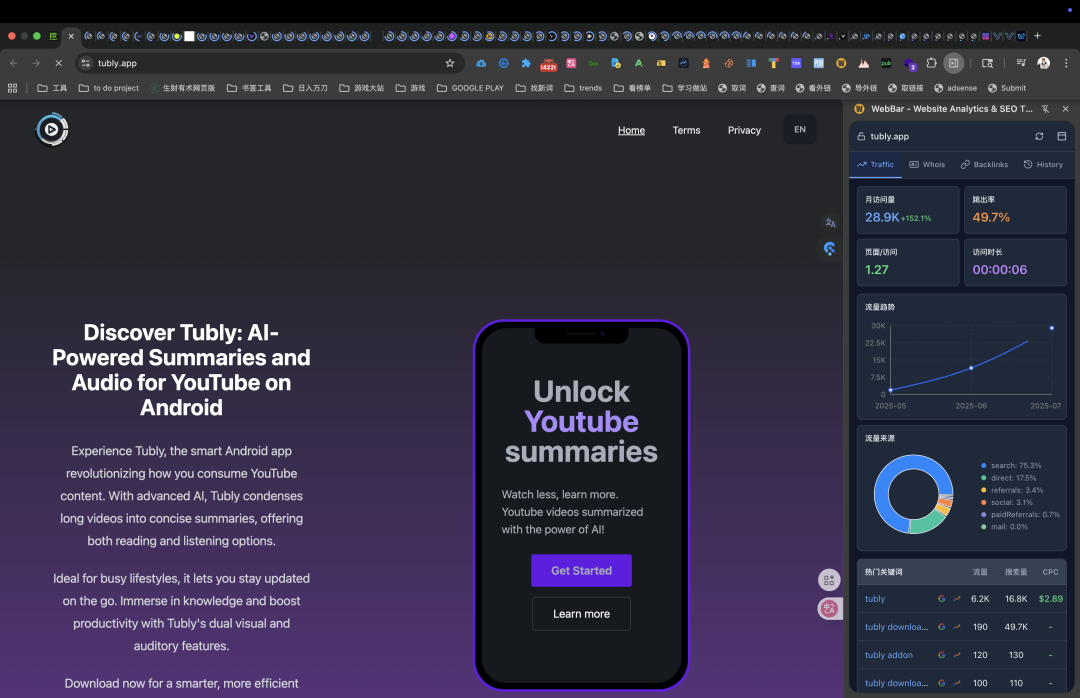Click the Learn more button
The image size is (1080, 698).
point(581,614)
